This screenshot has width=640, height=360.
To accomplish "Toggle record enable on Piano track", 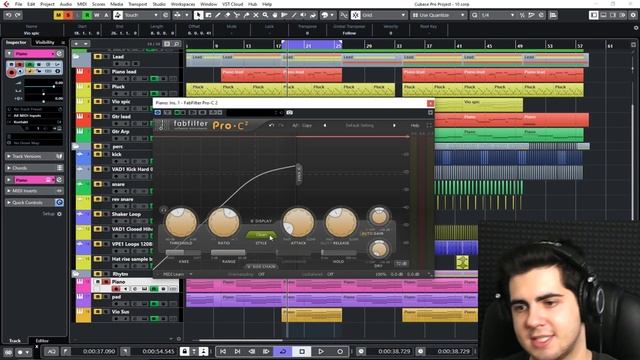I will [116, 289].
